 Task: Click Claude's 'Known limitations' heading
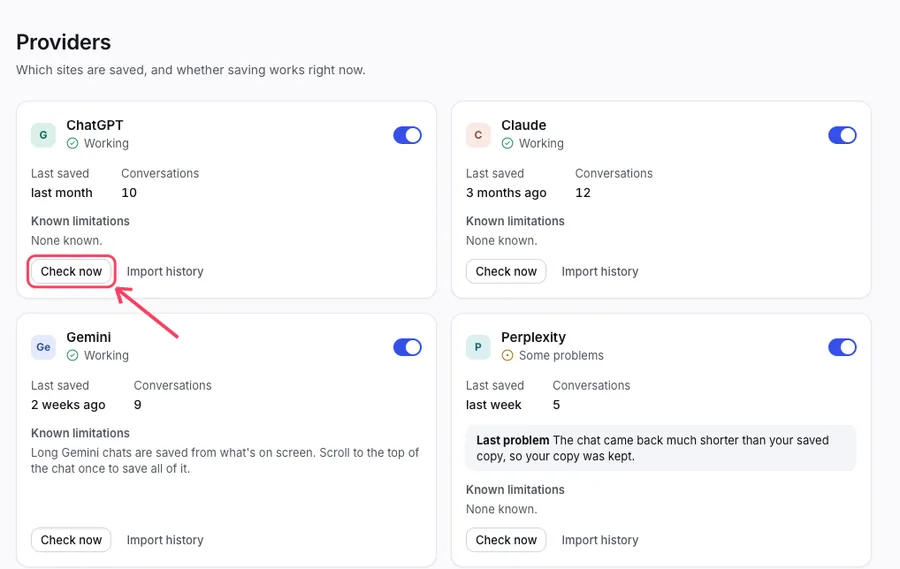[x=515, y=221]
